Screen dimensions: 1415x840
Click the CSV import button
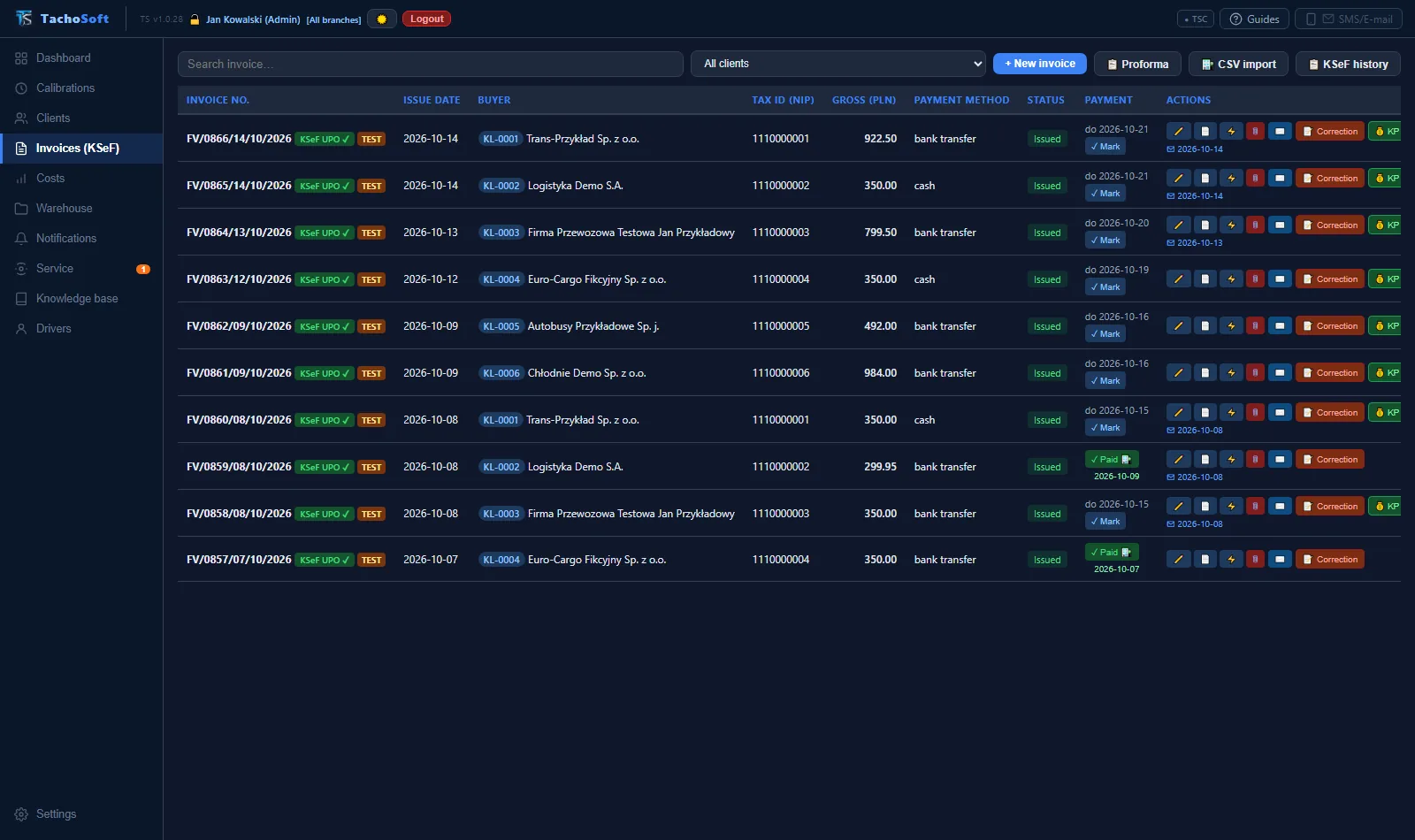tap(1239, 65)
